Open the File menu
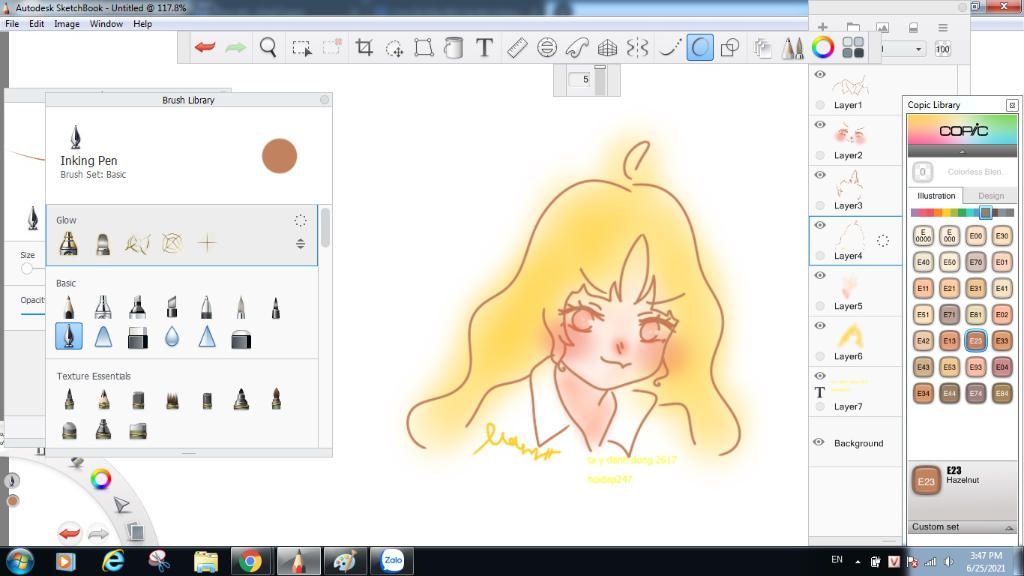Viewport: 1024px width, 576px height. point(12,24)
